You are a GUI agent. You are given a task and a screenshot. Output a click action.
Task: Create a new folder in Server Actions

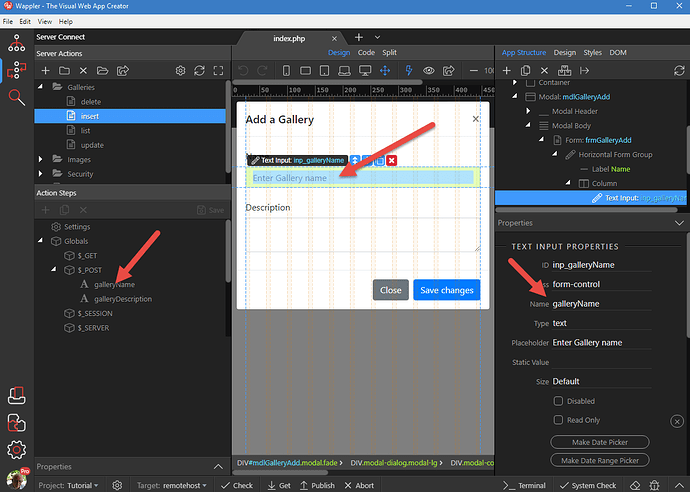click(x=64, y=70)
